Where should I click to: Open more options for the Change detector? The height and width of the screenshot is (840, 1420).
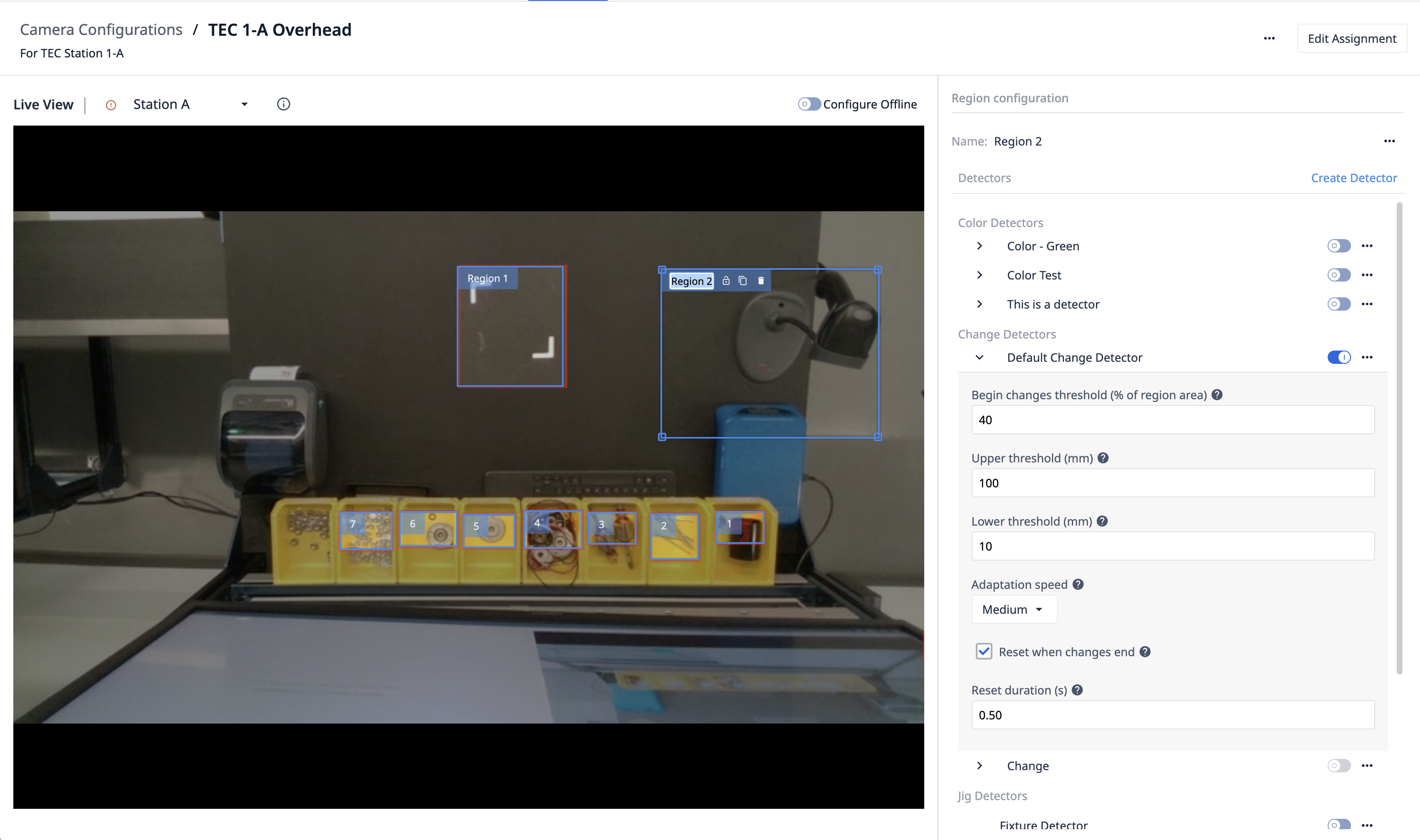(x=1367, y=766)
